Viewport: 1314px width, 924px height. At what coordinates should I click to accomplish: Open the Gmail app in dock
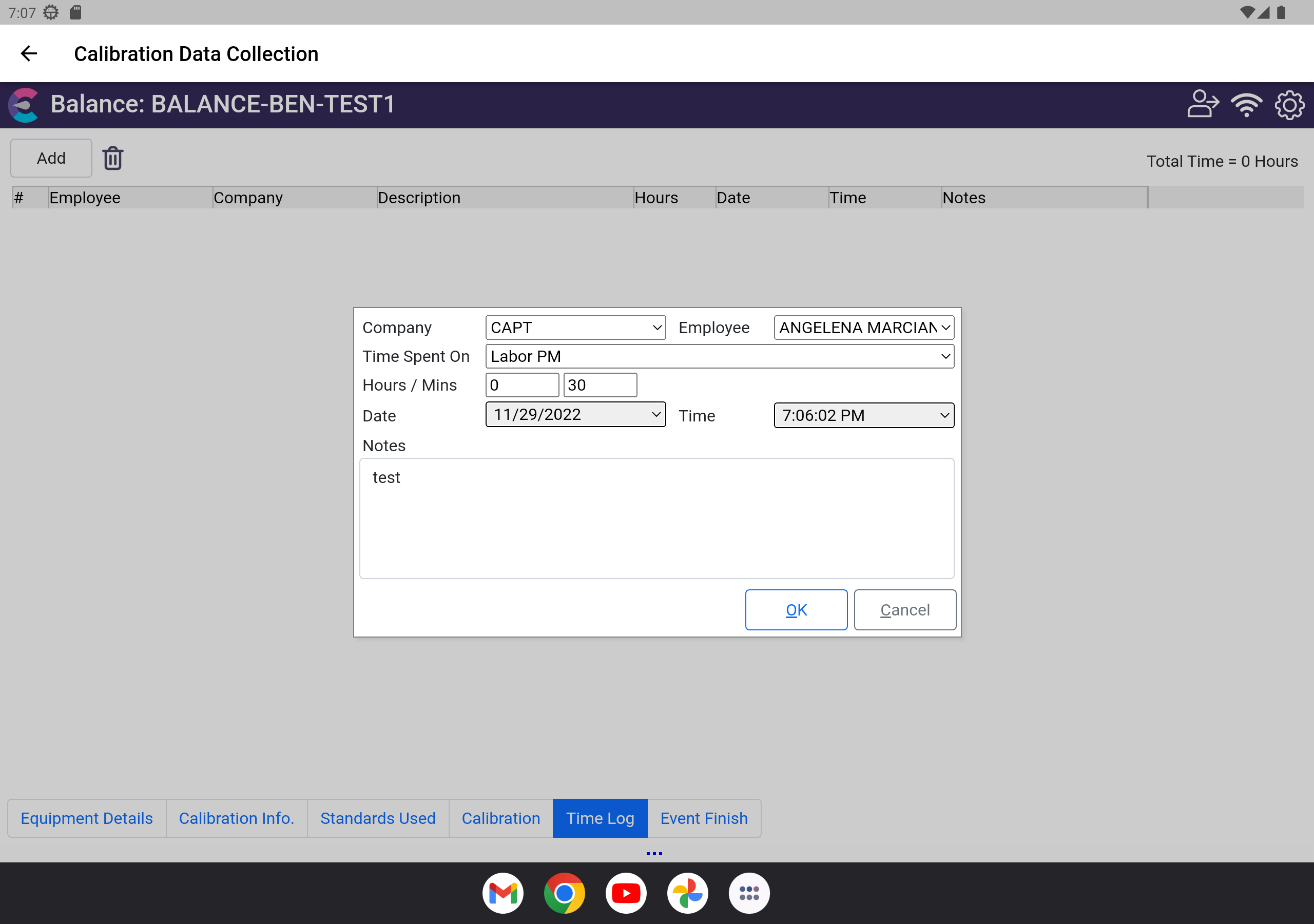tap(503, 893)
